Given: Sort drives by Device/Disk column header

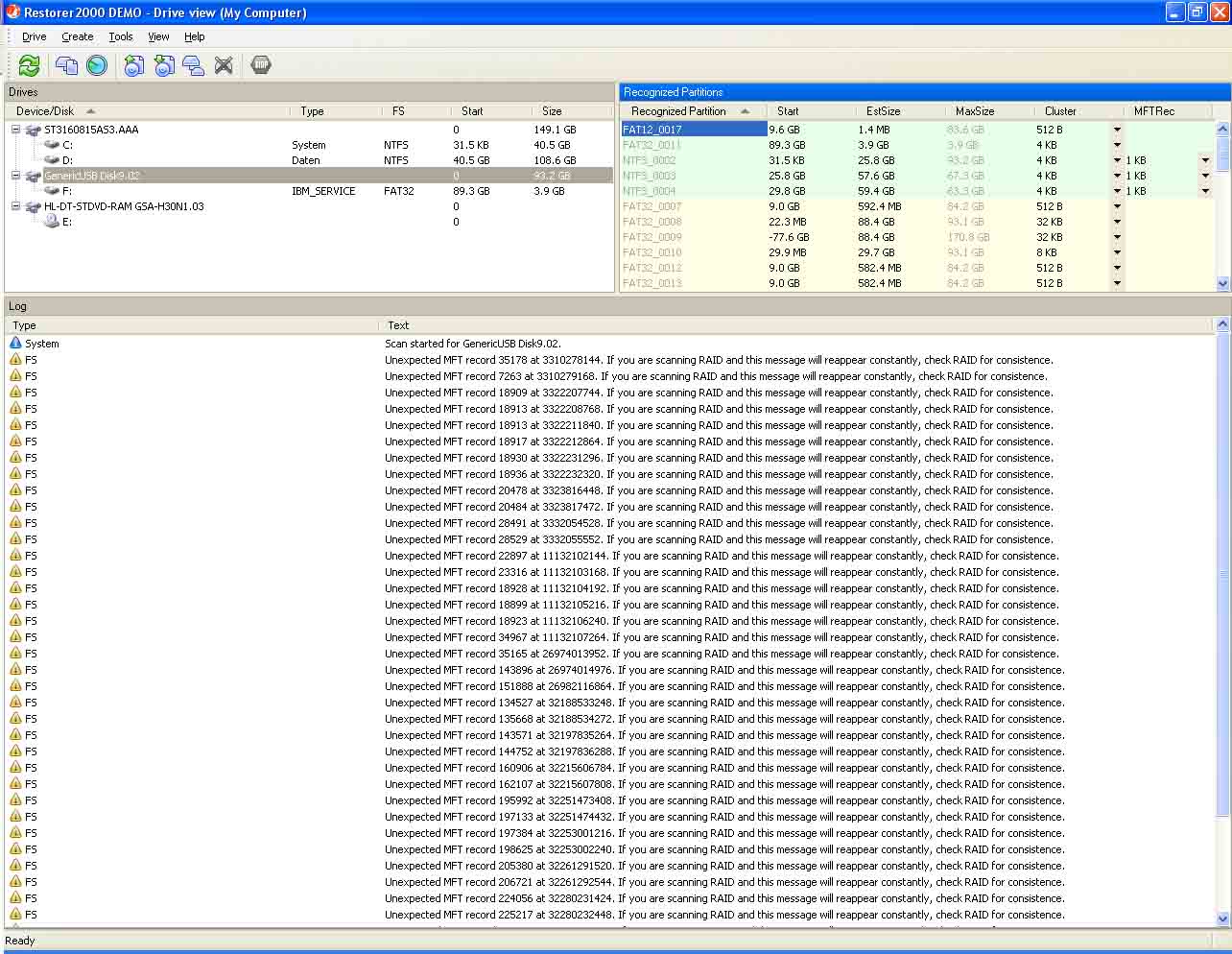Looking at the screenshot, I should pyautogui.click(x=148, y=111).
